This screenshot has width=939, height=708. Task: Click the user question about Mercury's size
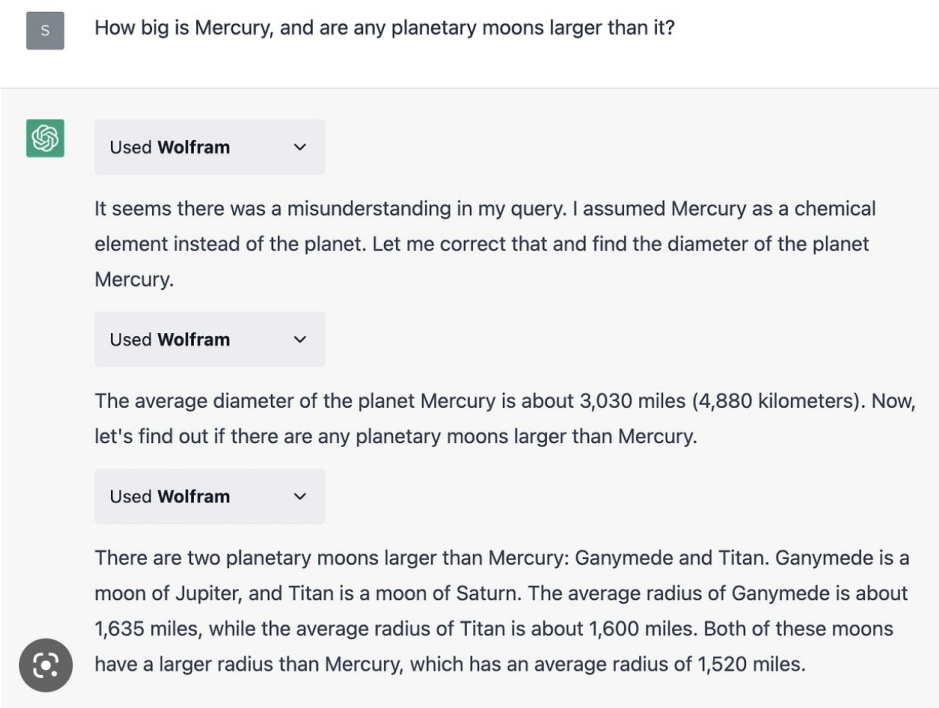[x=384, y=28]
